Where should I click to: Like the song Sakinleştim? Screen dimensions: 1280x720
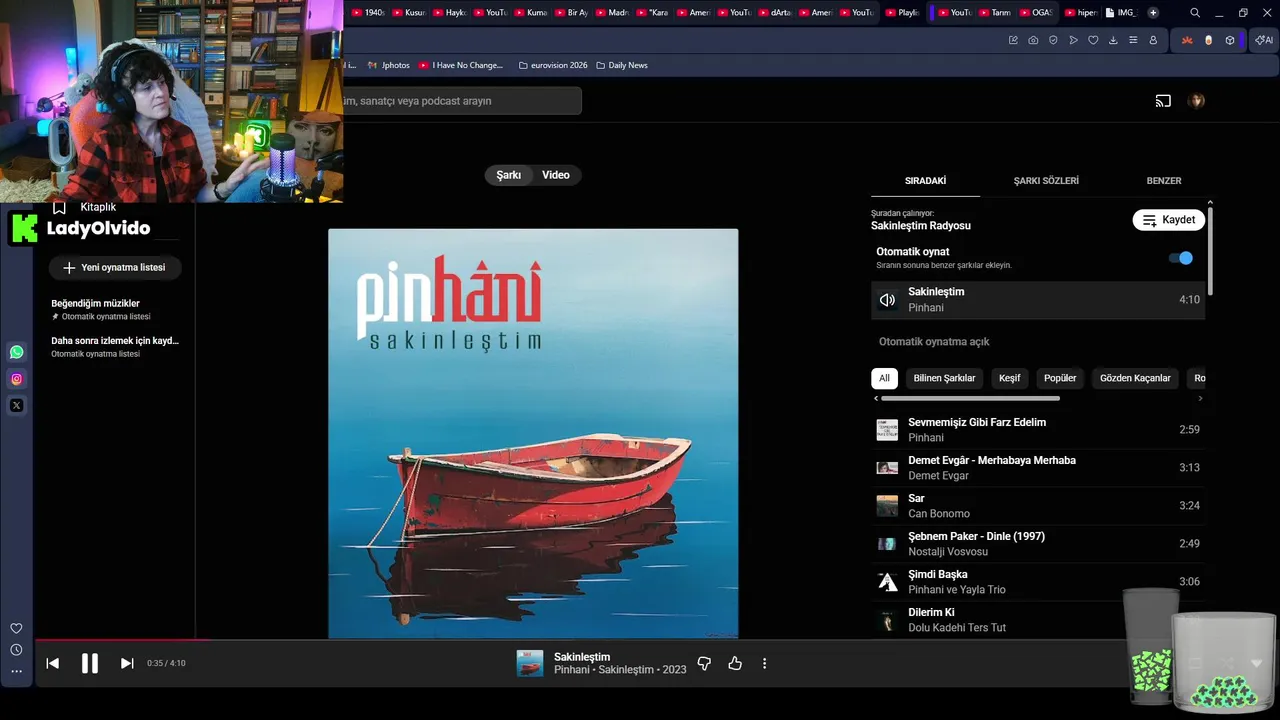(735, 663)
